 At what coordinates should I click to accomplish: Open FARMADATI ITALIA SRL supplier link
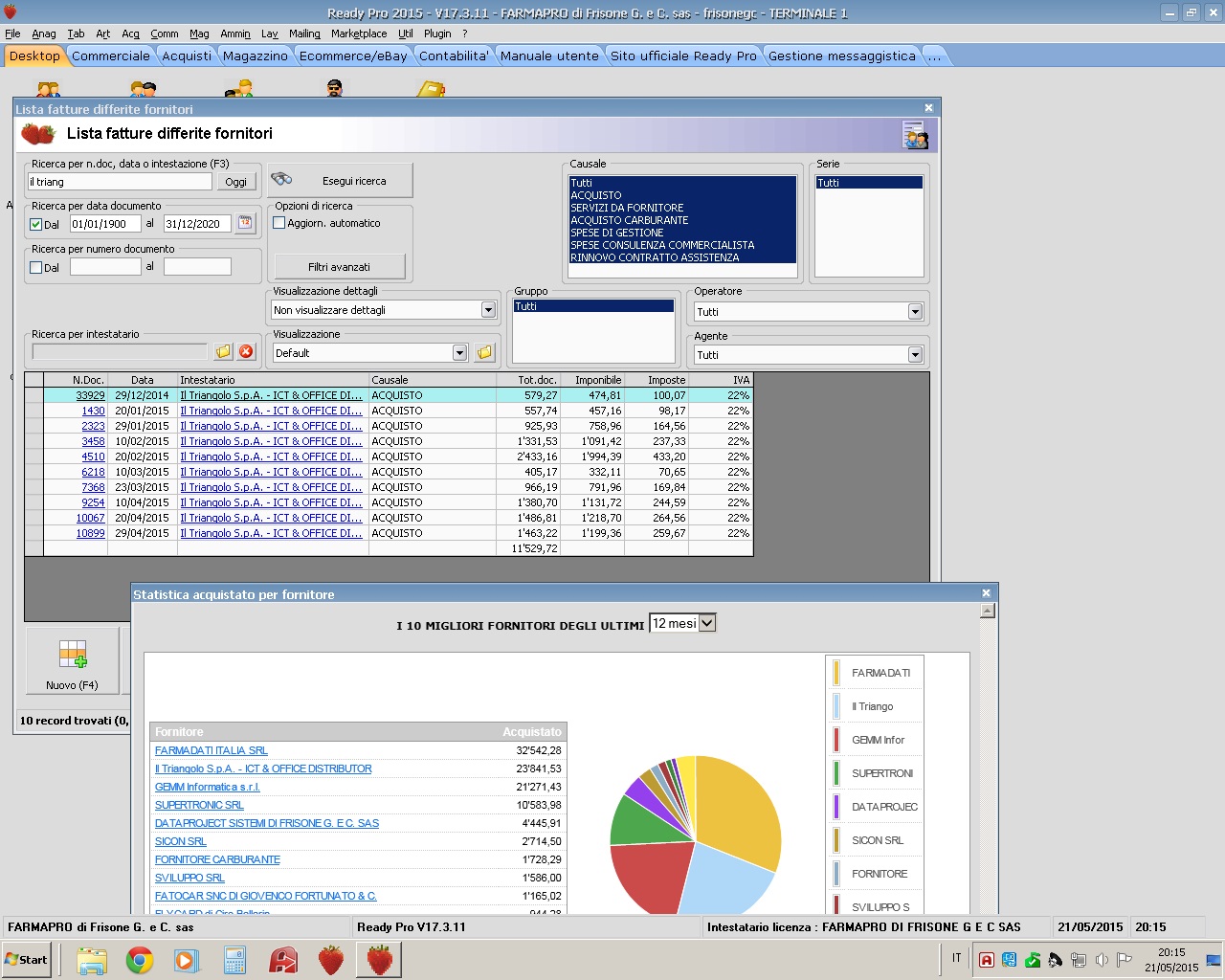(x=211, y=750)
